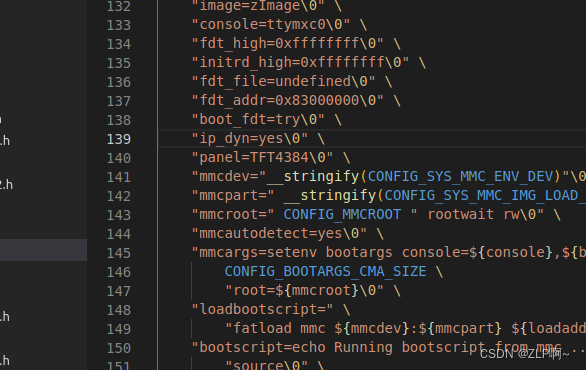Click the CONFIG_BOOTARGS_CMA_SIZE macro
Viewport: 586px width, 370px height.
click(325, 272)
